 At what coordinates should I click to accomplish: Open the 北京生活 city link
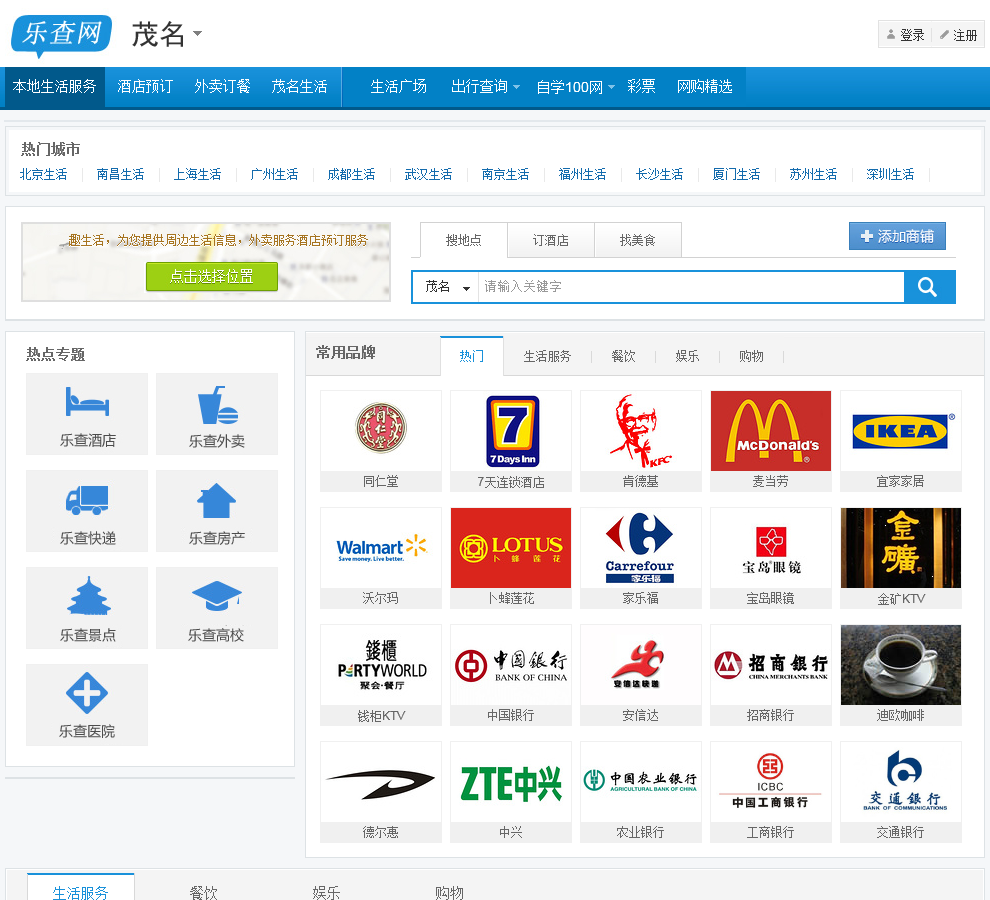44,174
